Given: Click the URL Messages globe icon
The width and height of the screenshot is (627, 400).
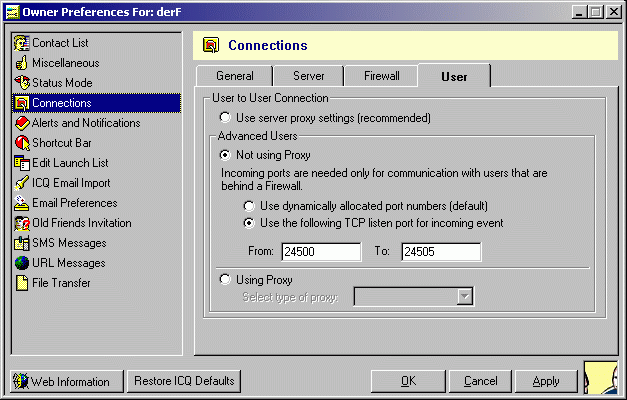Looking at the screenshot, I should point(22,263).
